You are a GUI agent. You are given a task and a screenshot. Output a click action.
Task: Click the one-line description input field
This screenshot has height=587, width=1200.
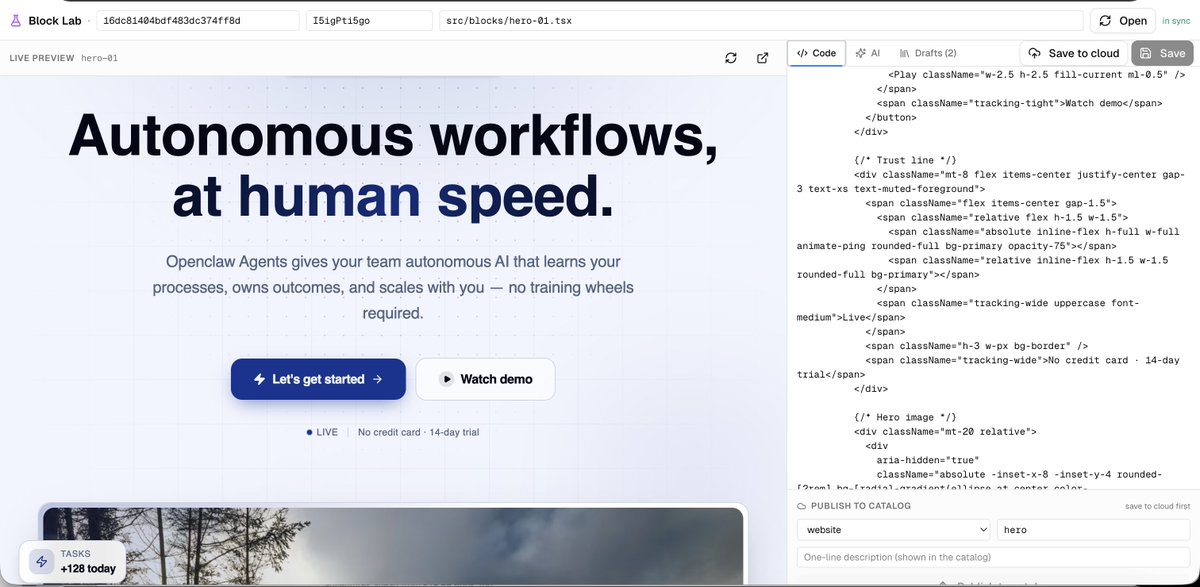tap(994, 556)
